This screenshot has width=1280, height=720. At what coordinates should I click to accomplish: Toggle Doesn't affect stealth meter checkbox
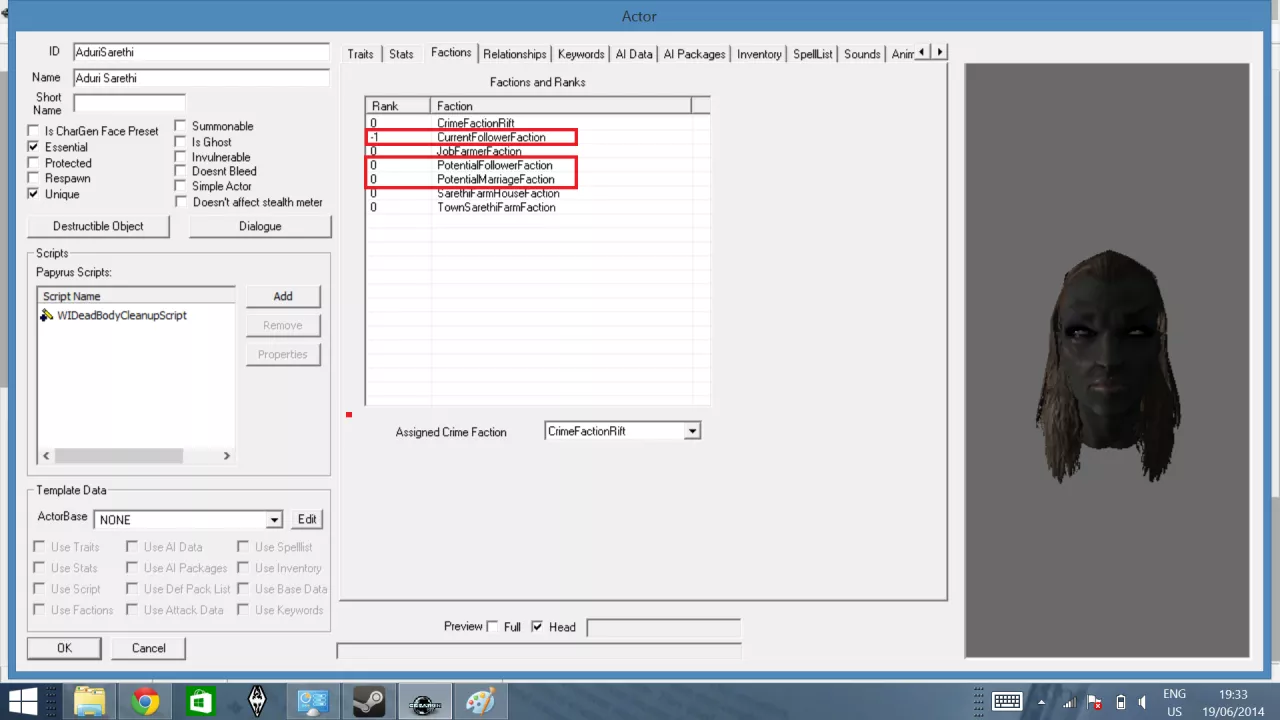(x=181, y=202)
